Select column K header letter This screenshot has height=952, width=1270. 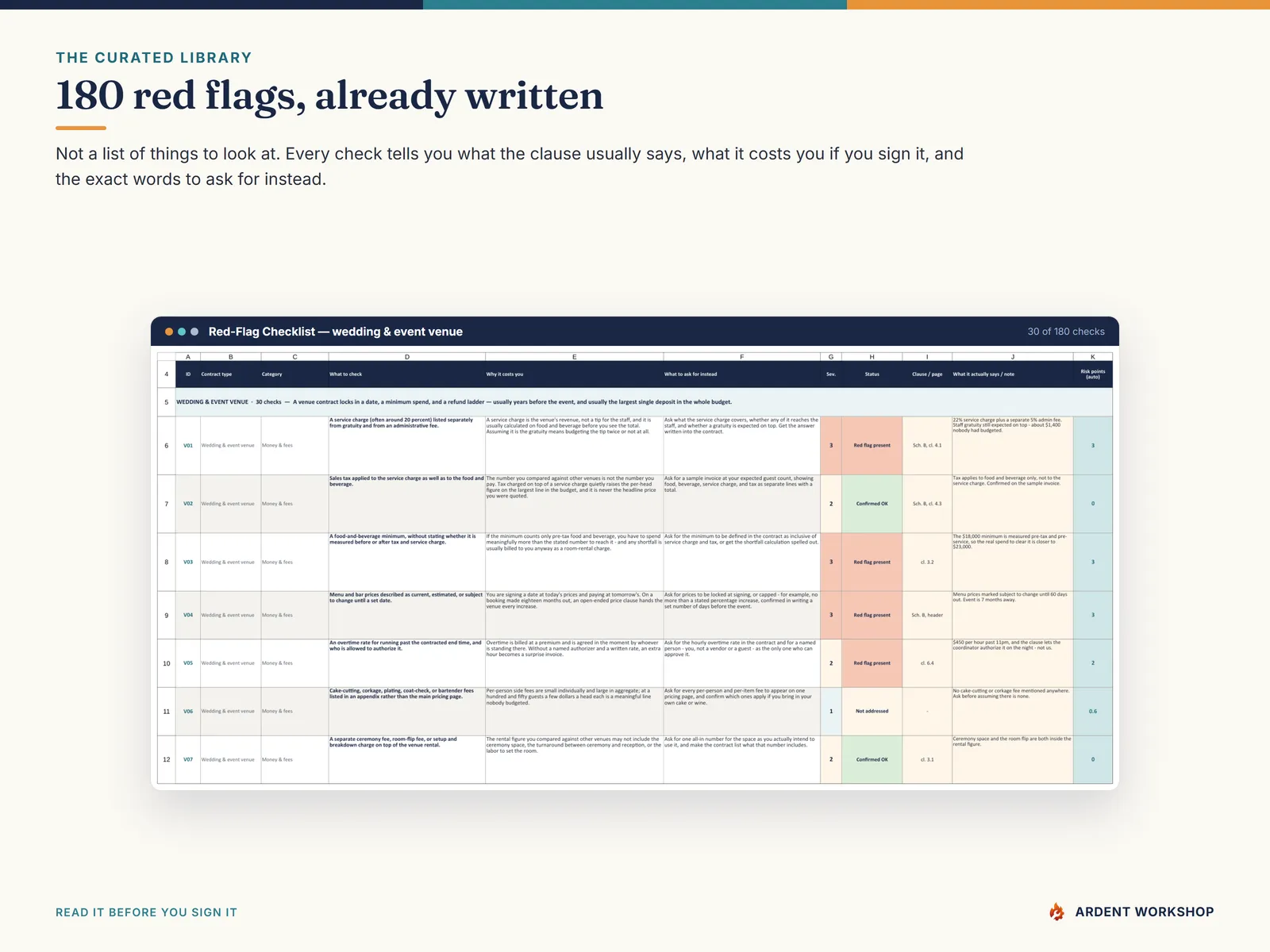click(x=1093, y=357)
